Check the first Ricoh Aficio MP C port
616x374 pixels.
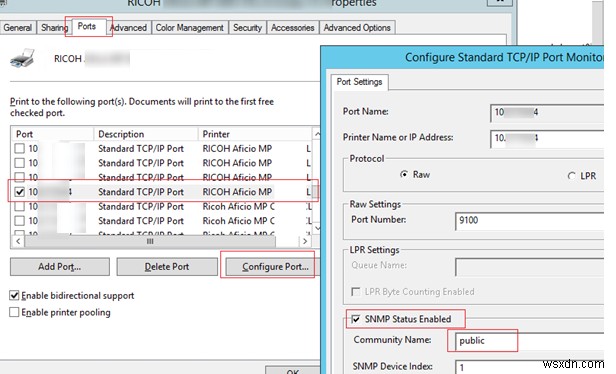tap(20, 207)
